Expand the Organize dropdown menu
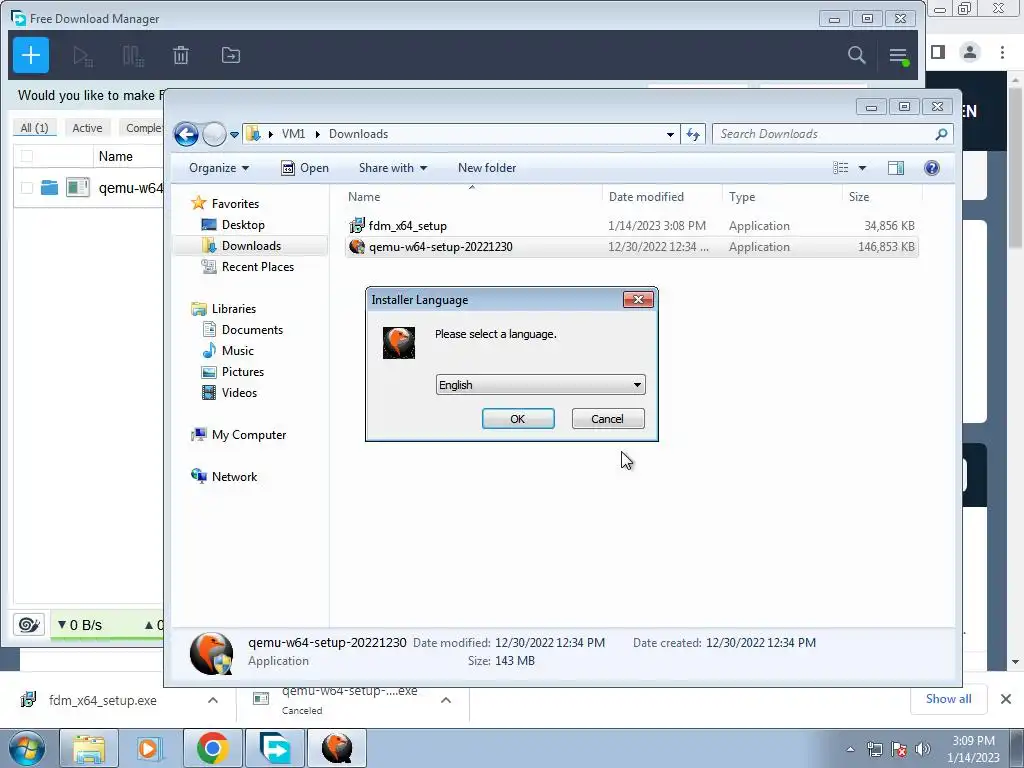 click(x=219, y=168)
